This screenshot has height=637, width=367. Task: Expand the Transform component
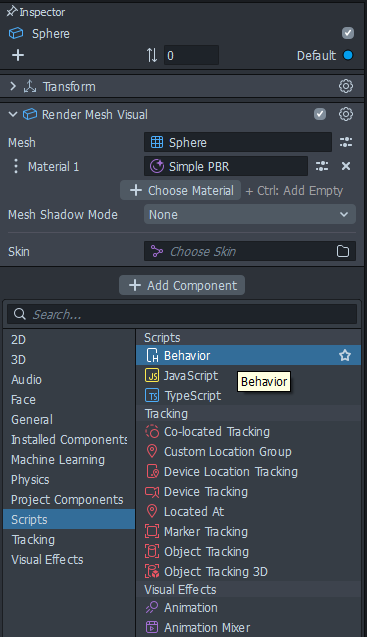point(13,86)
